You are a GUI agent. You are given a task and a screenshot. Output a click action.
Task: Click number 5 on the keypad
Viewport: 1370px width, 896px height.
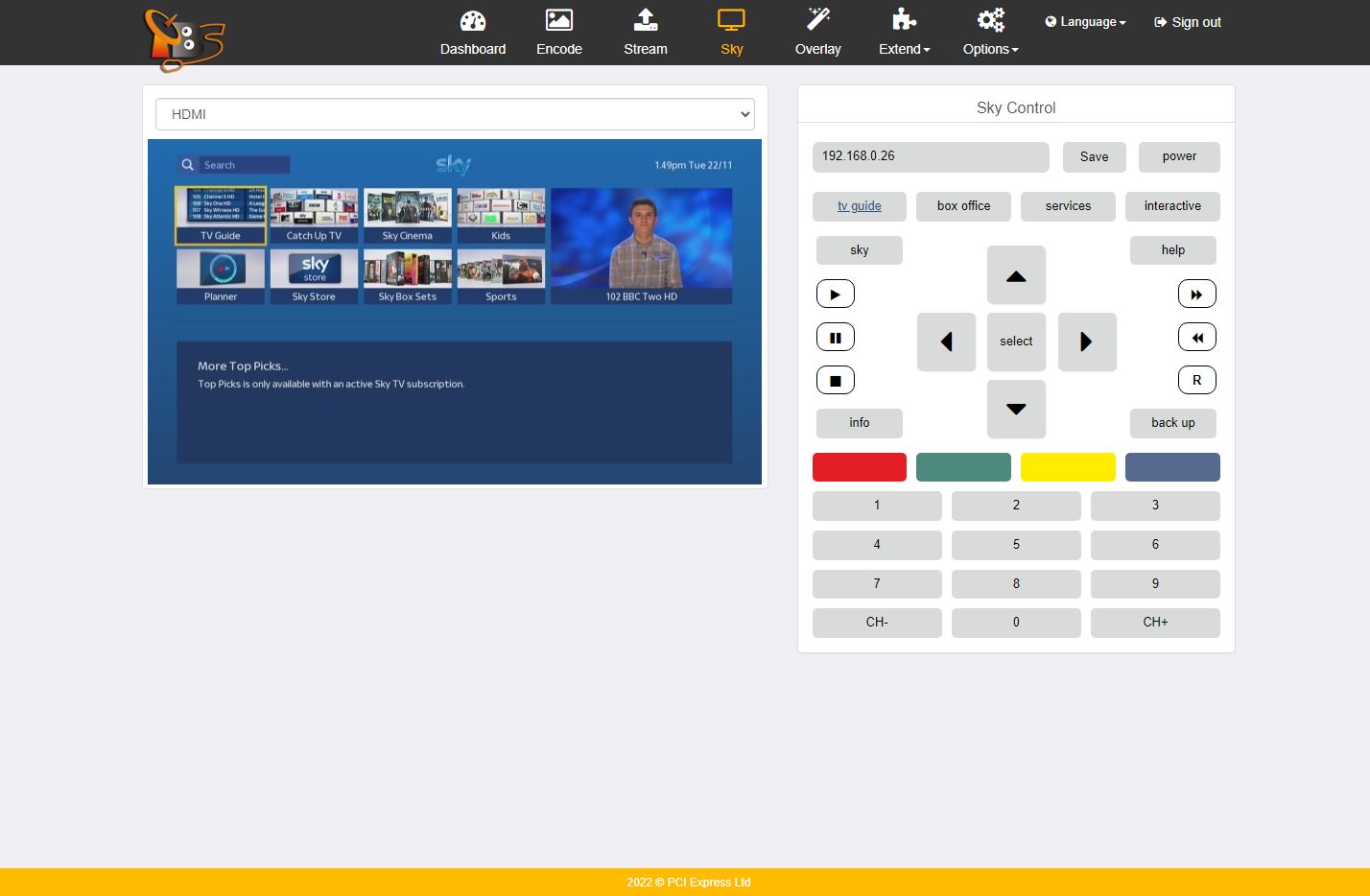pos(1016,545)
